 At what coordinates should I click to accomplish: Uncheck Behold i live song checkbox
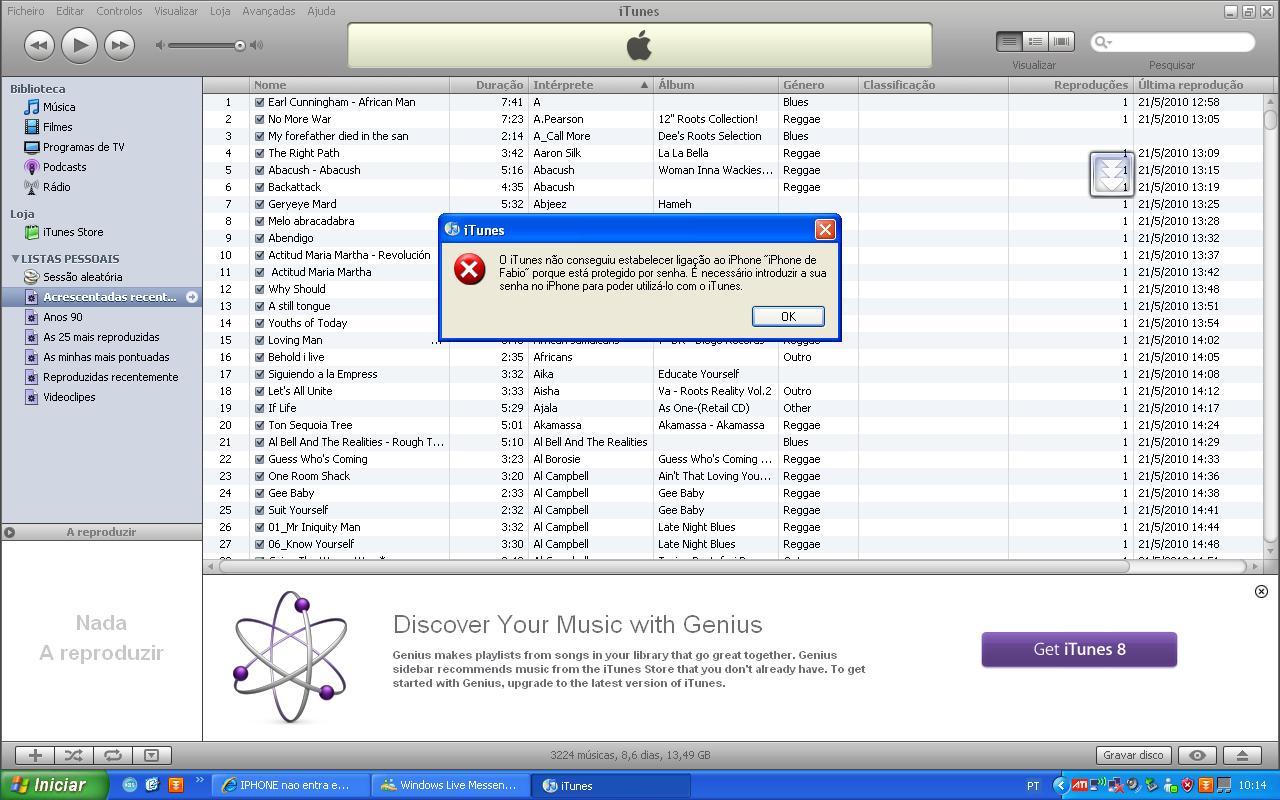[260, 357]
